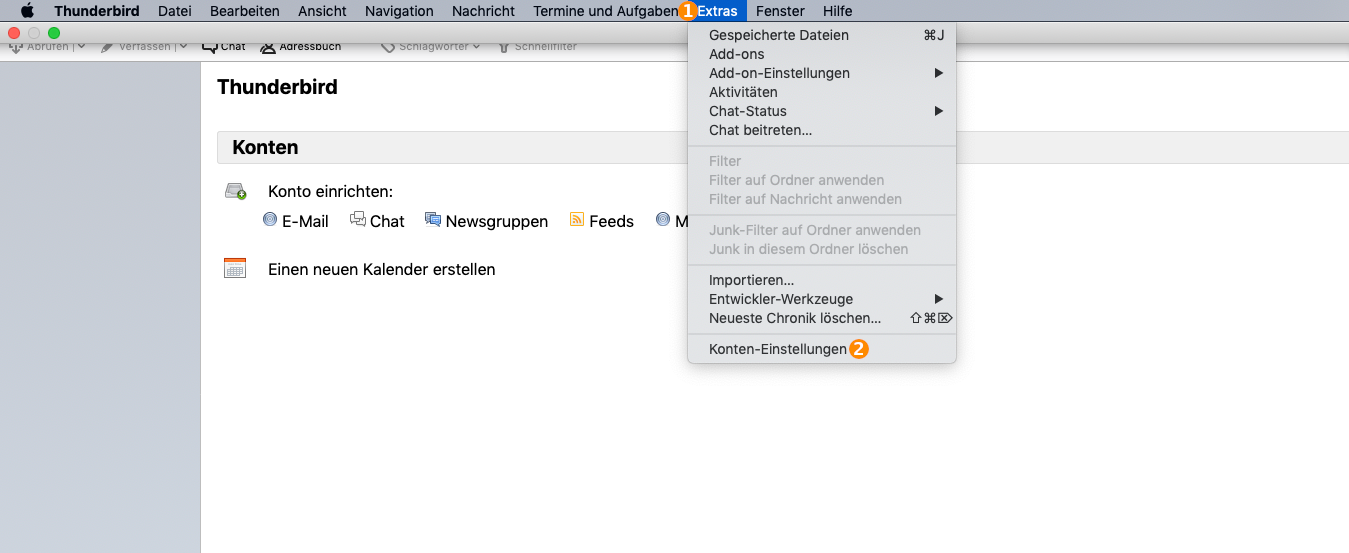Viewport: 1349px width, 553px height.
Task: Set up a Chat account under Konten
Action: pyautogui.click(x=377, y=221)
